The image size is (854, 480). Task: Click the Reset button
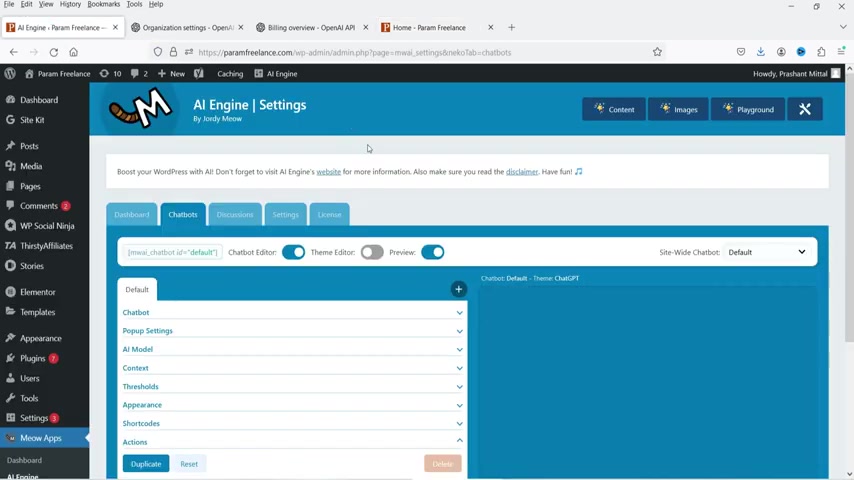click(x=189, y=464)
